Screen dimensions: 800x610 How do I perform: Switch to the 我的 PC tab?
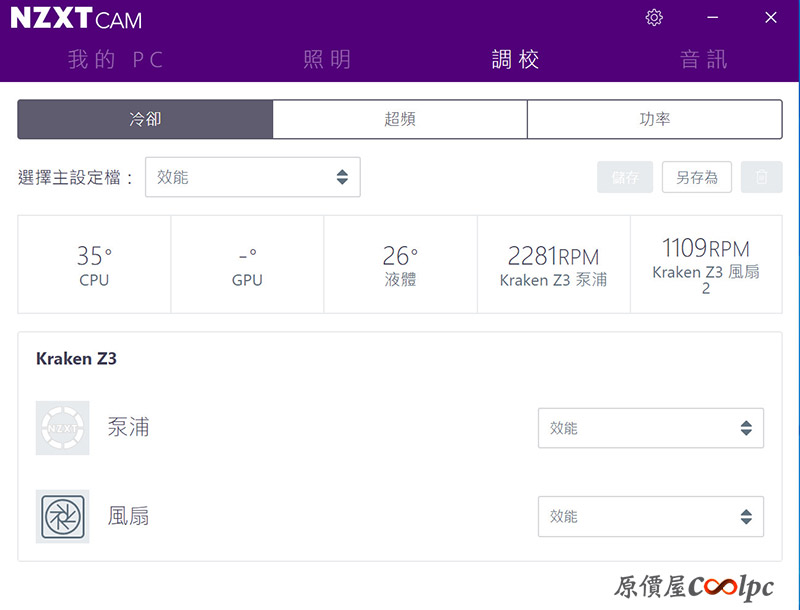coord(116,59)
